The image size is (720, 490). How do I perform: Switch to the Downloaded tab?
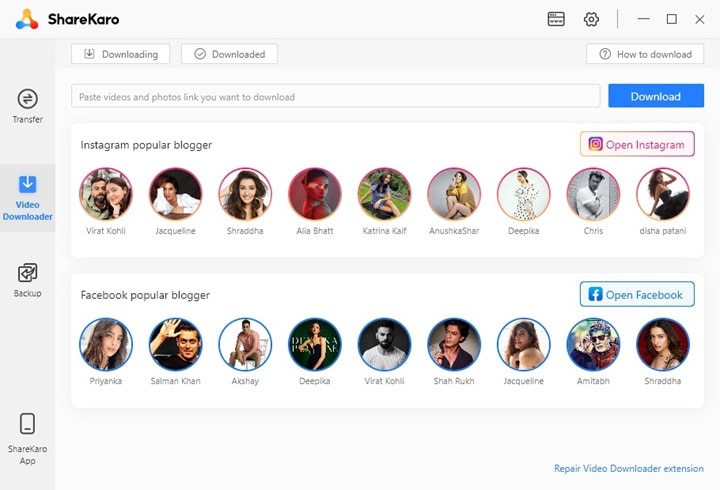[x=229, y=54]
